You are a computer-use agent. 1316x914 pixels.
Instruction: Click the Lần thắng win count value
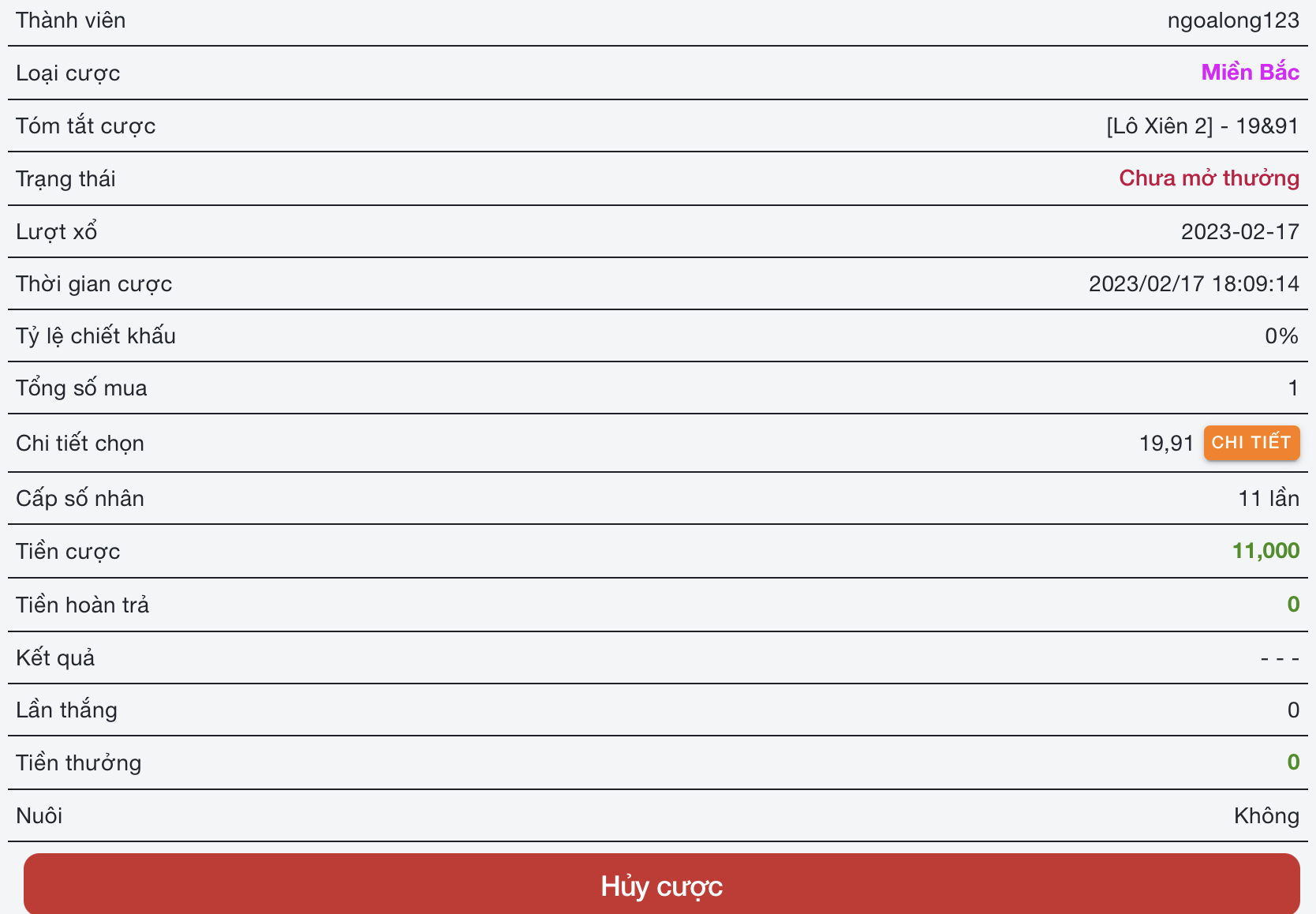[x=1292, y=710]
